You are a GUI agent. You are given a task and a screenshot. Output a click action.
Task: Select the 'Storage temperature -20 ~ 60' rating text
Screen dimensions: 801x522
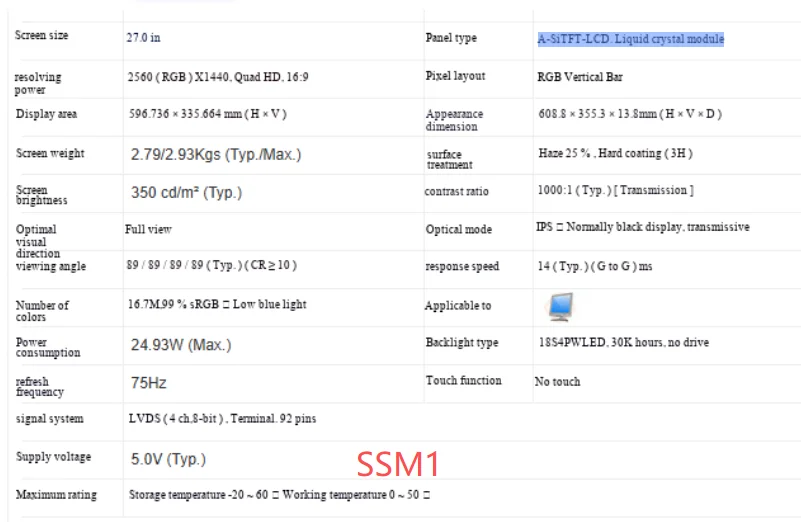[198, 495]
